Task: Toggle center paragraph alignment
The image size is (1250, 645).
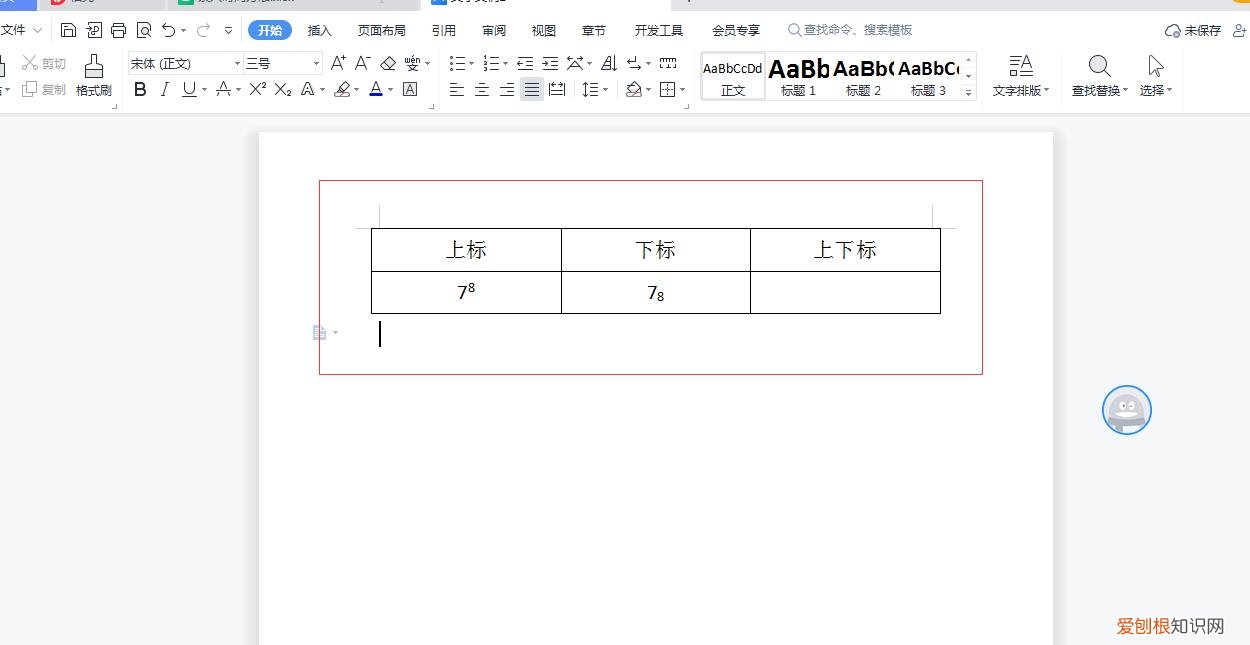Action: coord(482,90)
